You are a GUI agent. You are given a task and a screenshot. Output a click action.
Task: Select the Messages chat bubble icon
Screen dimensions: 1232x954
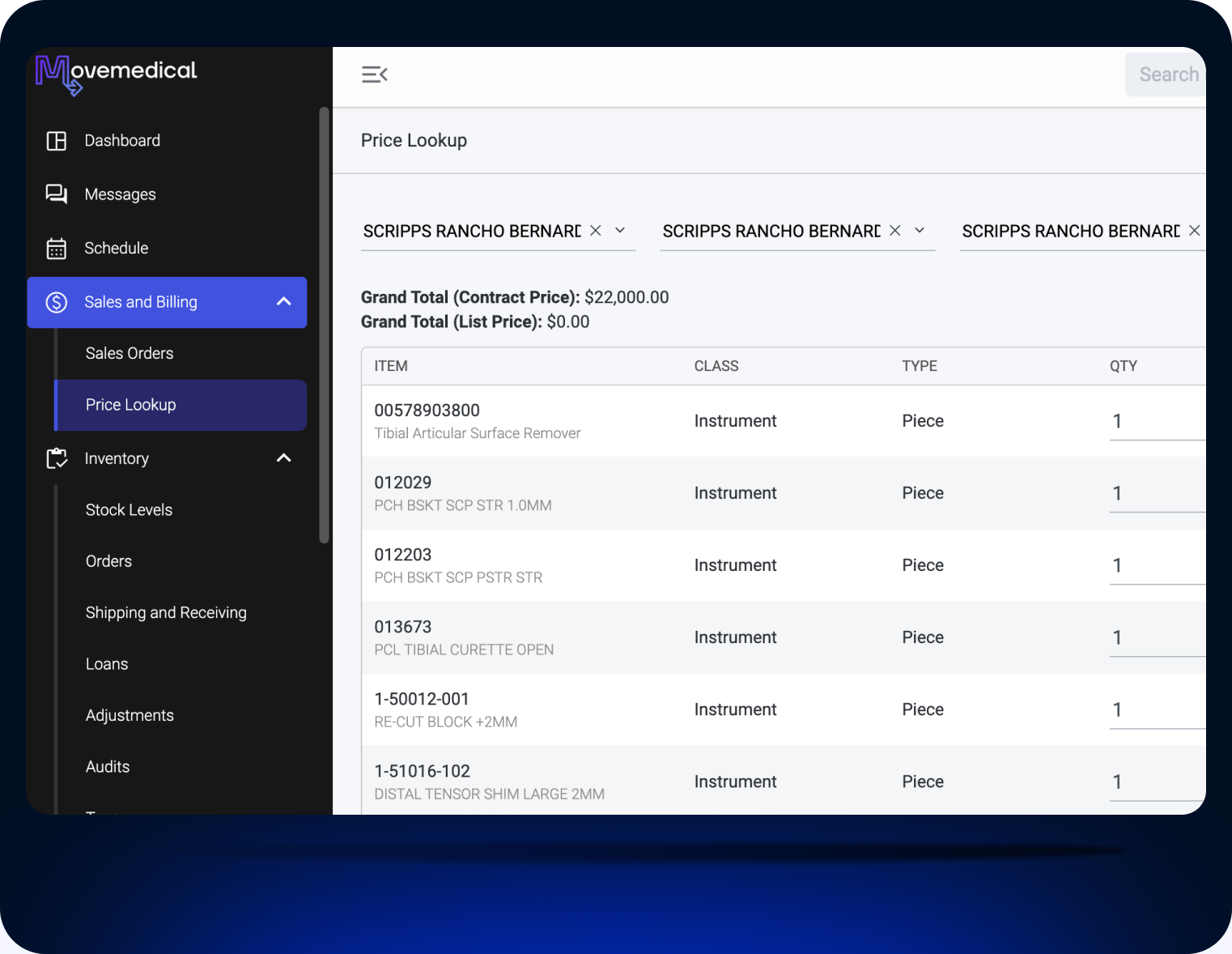56,194
